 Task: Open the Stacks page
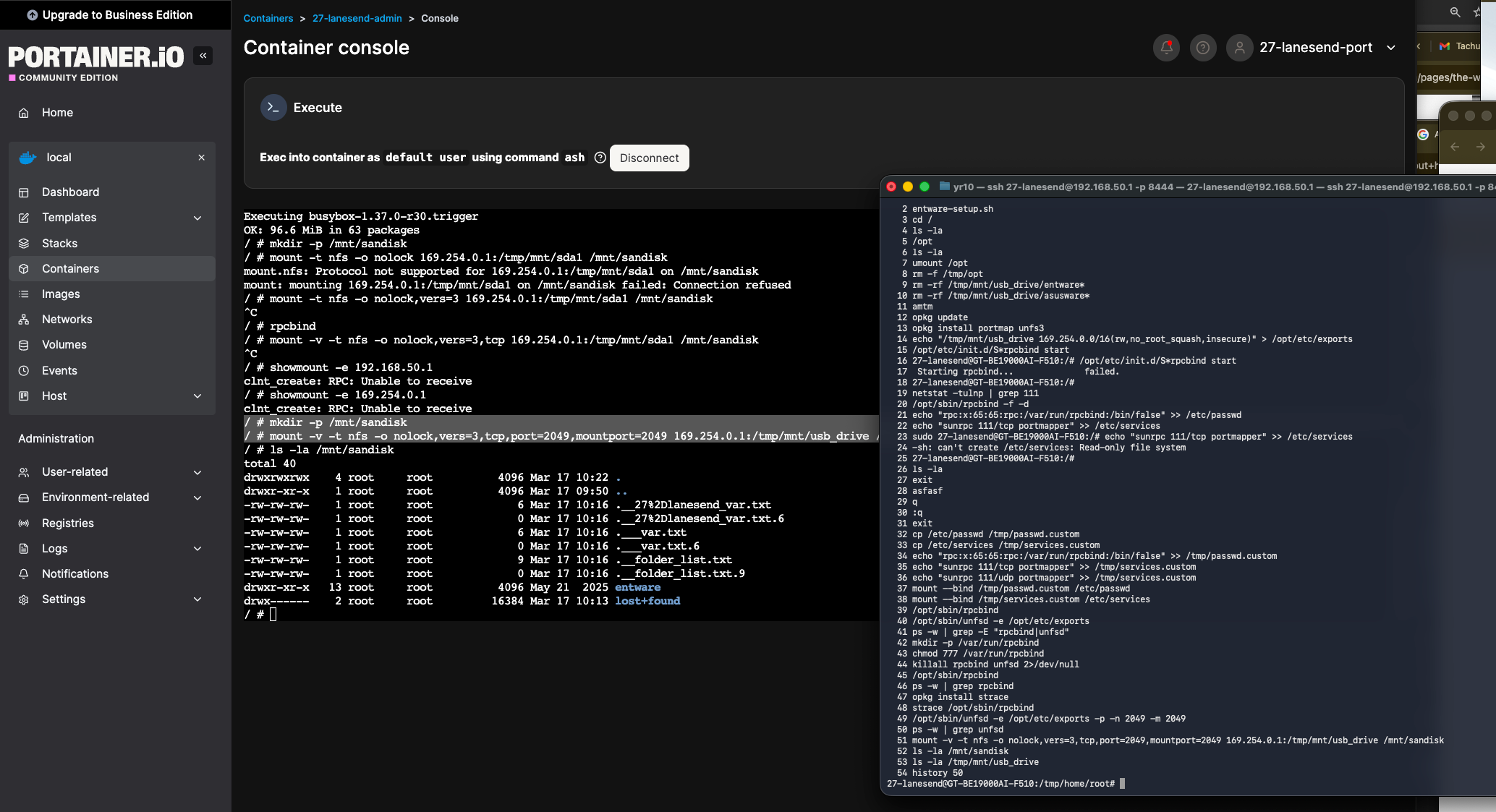point(59,243)
